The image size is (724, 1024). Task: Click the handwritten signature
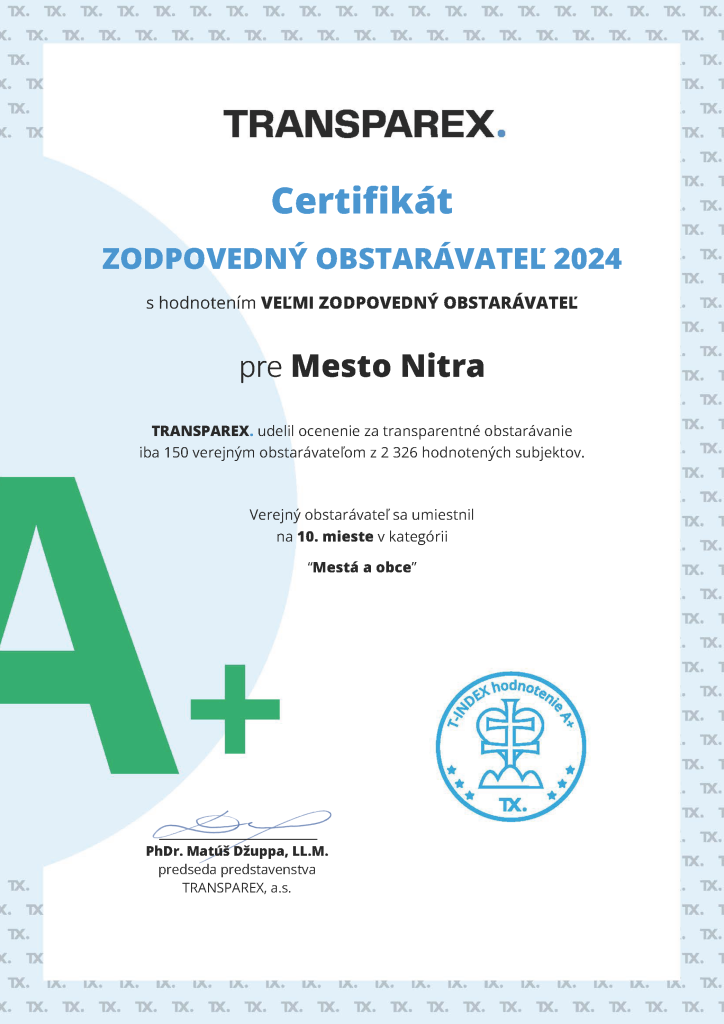pyautogui.click(x=240, y=825)
